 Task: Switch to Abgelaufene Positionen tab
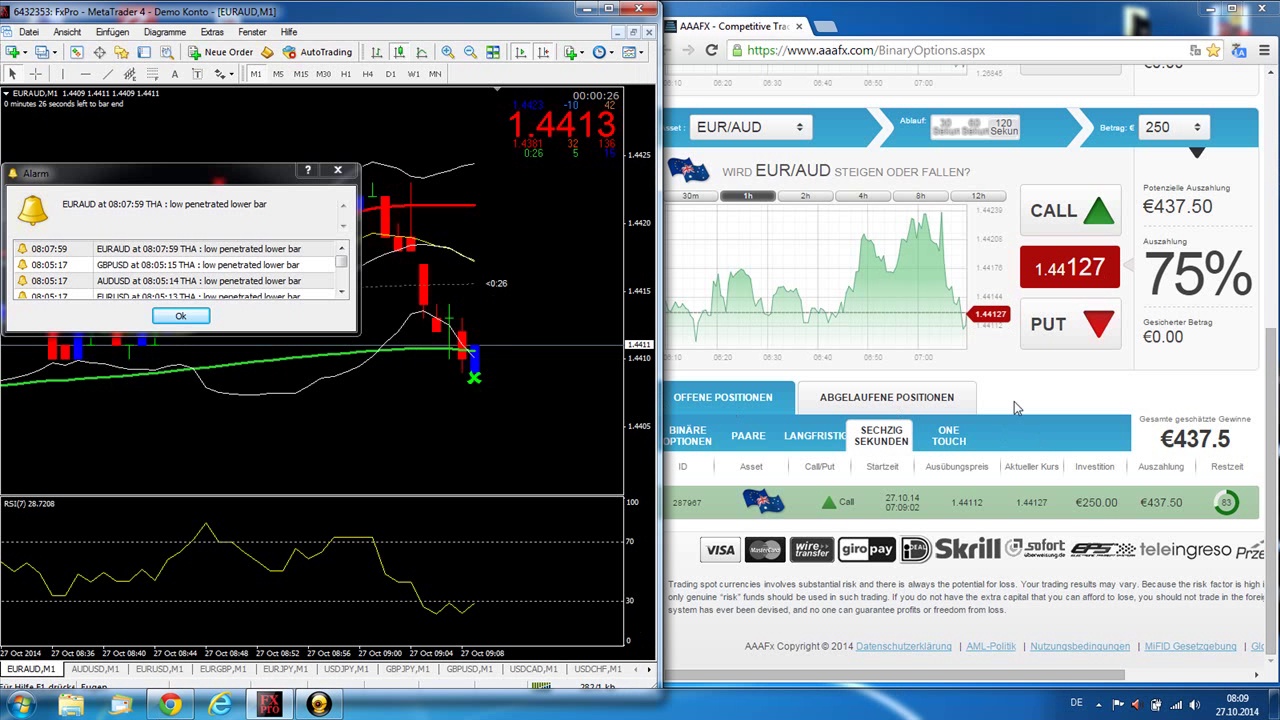pos(886,397)
